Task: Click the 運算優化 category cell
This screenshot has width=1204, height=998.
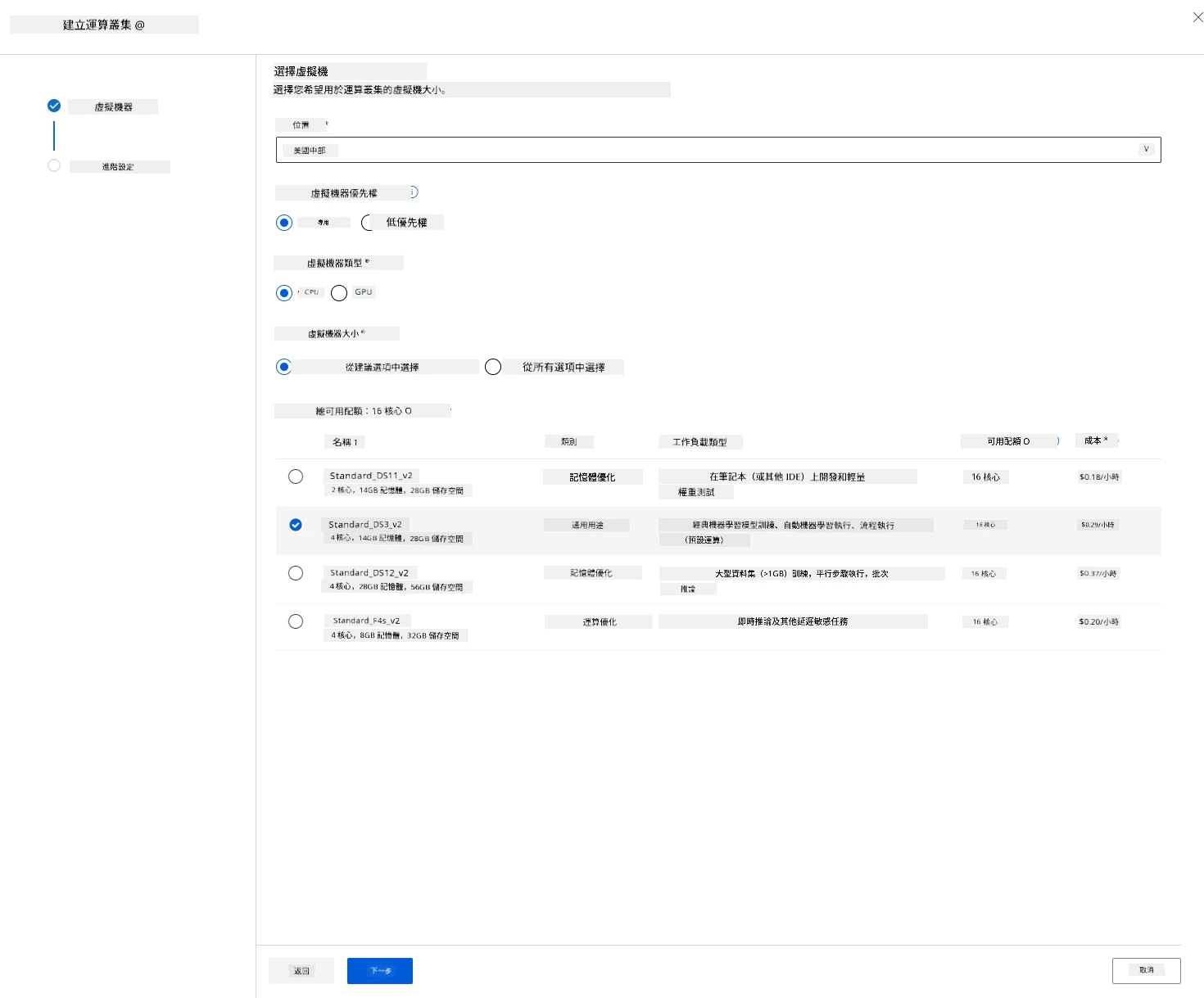Action: 599,622
